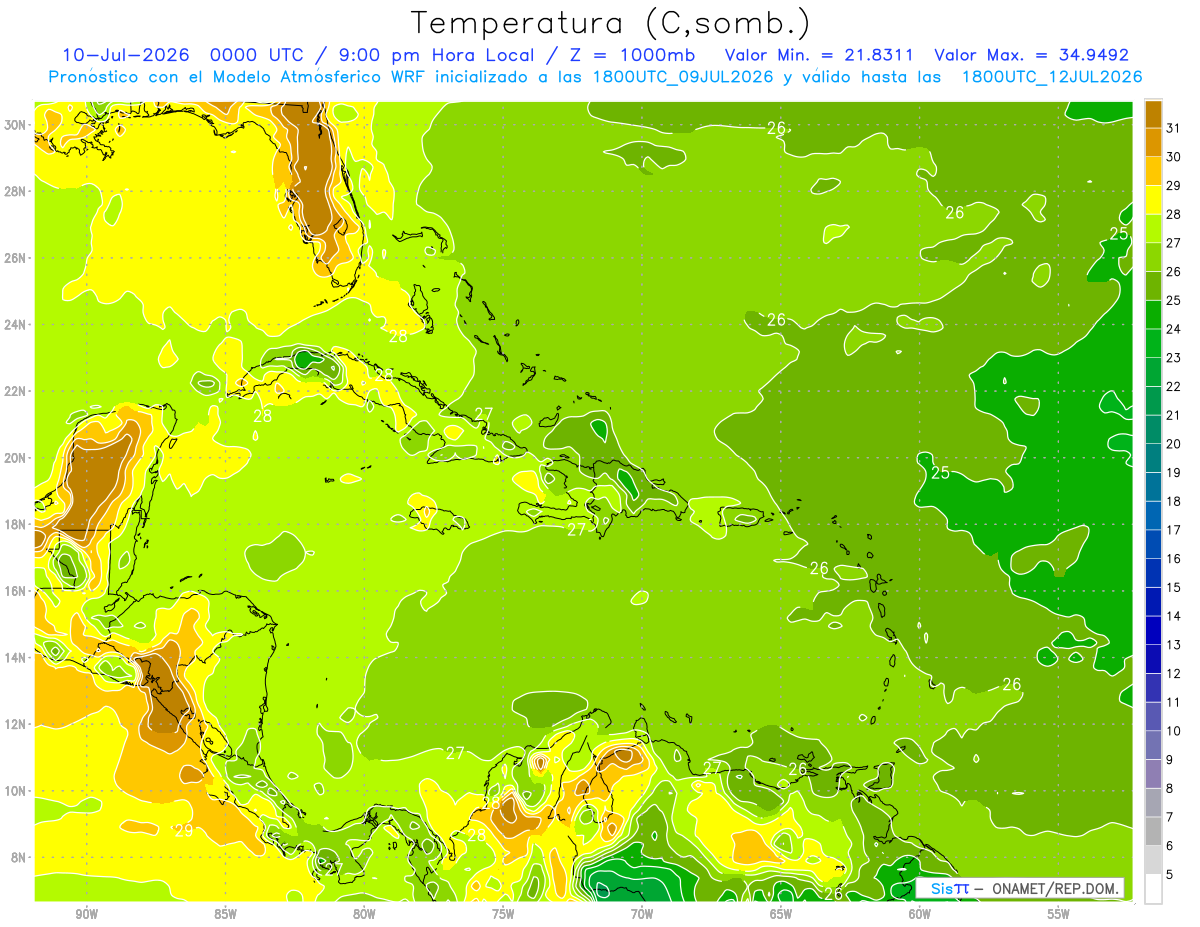
Task: Select initialization time "1800UTC_09JUL2026"
Action: [x=684, y=77]
